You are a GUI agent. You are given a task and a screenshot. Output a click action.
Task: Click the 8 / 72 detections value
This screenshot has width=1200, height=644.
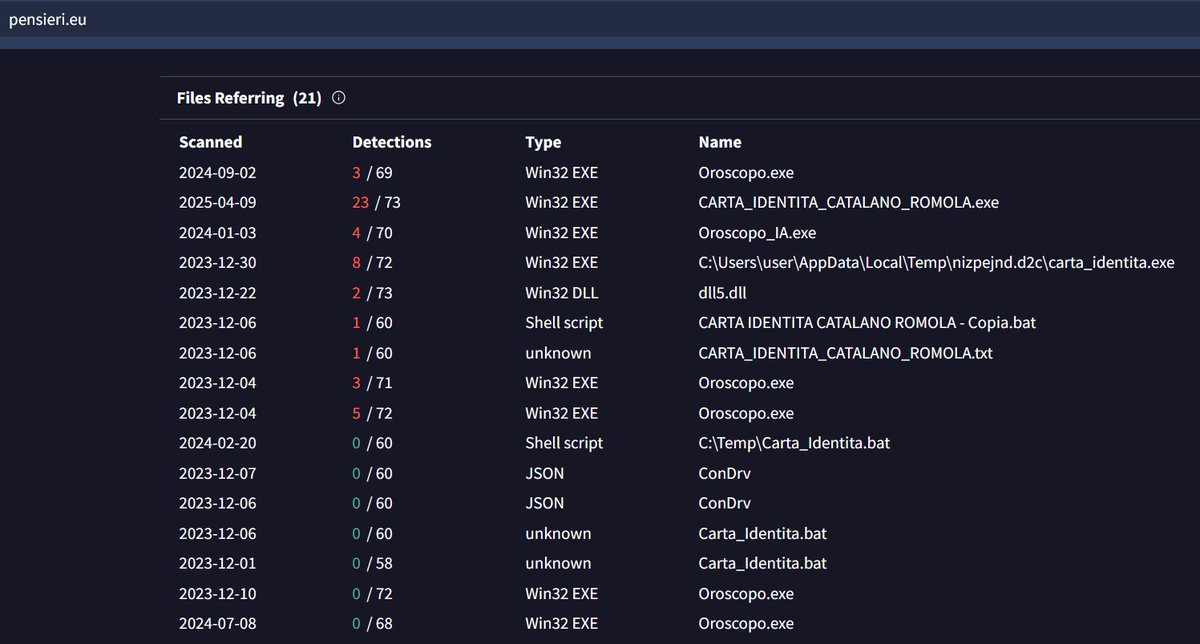372,263
